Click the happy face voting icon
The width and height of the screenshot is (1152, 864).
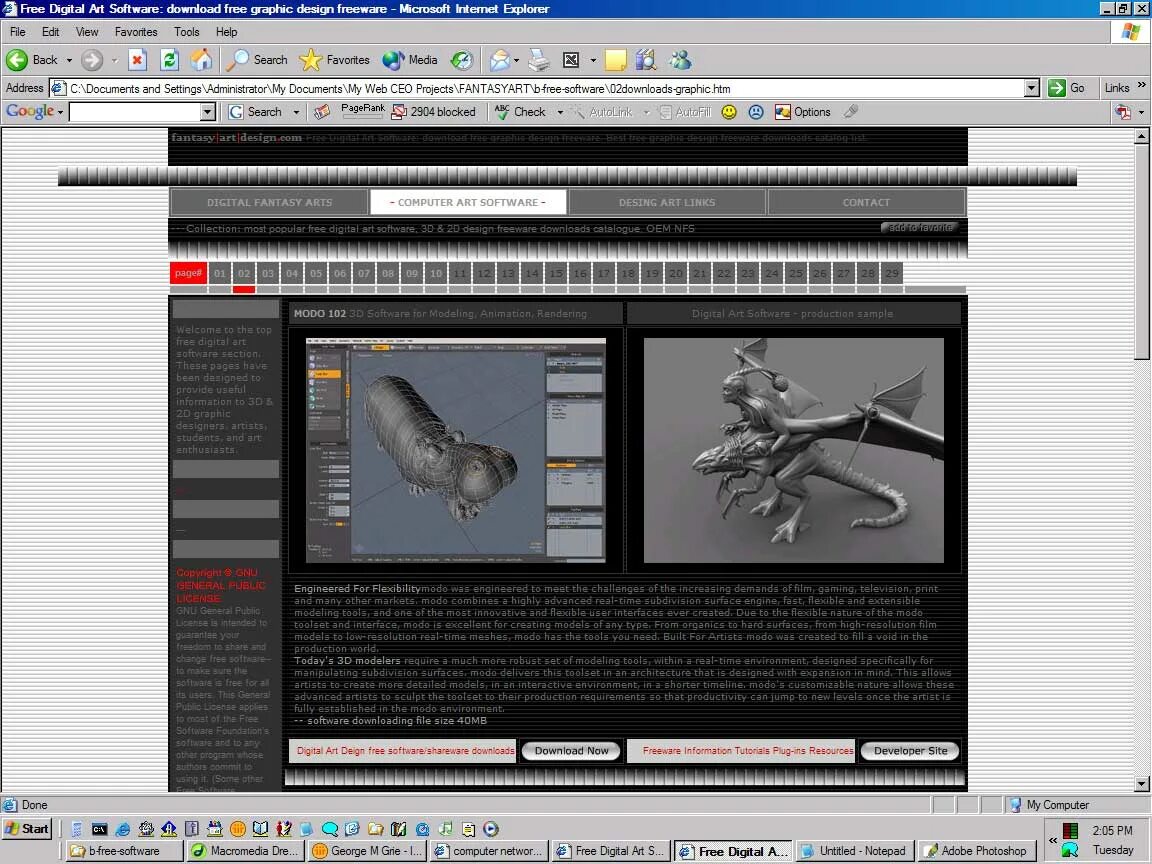point(727,112)
